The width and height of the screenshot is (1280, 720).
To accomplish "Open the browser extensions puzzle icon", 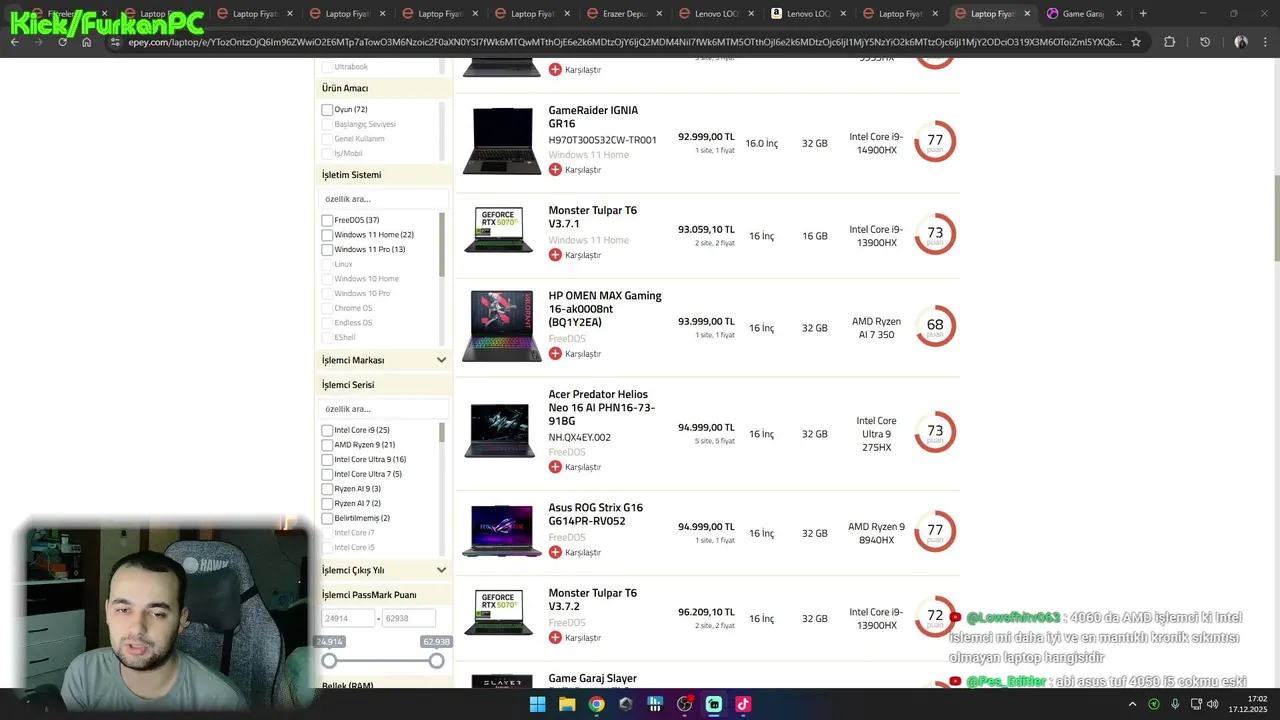I will [1169, 42].
